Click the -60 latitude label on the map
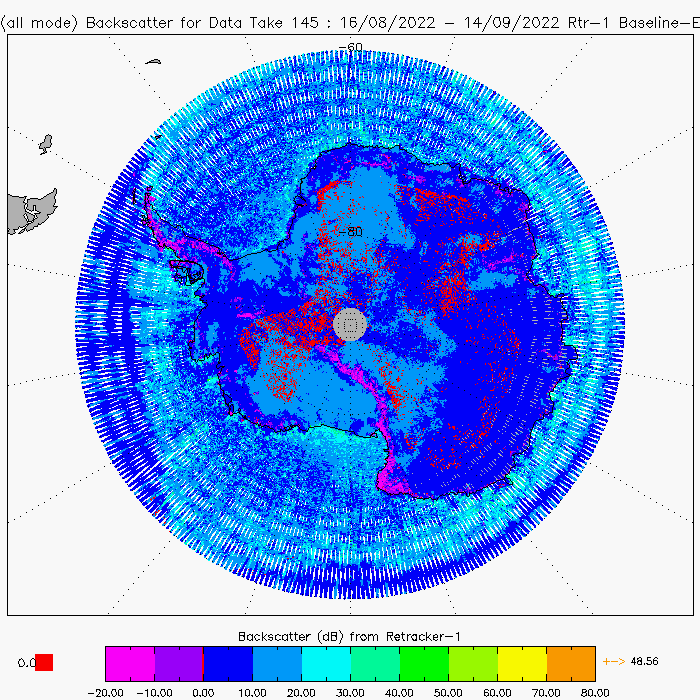The height and width of the screenshot is (700, 700). [x=350, y=47]
